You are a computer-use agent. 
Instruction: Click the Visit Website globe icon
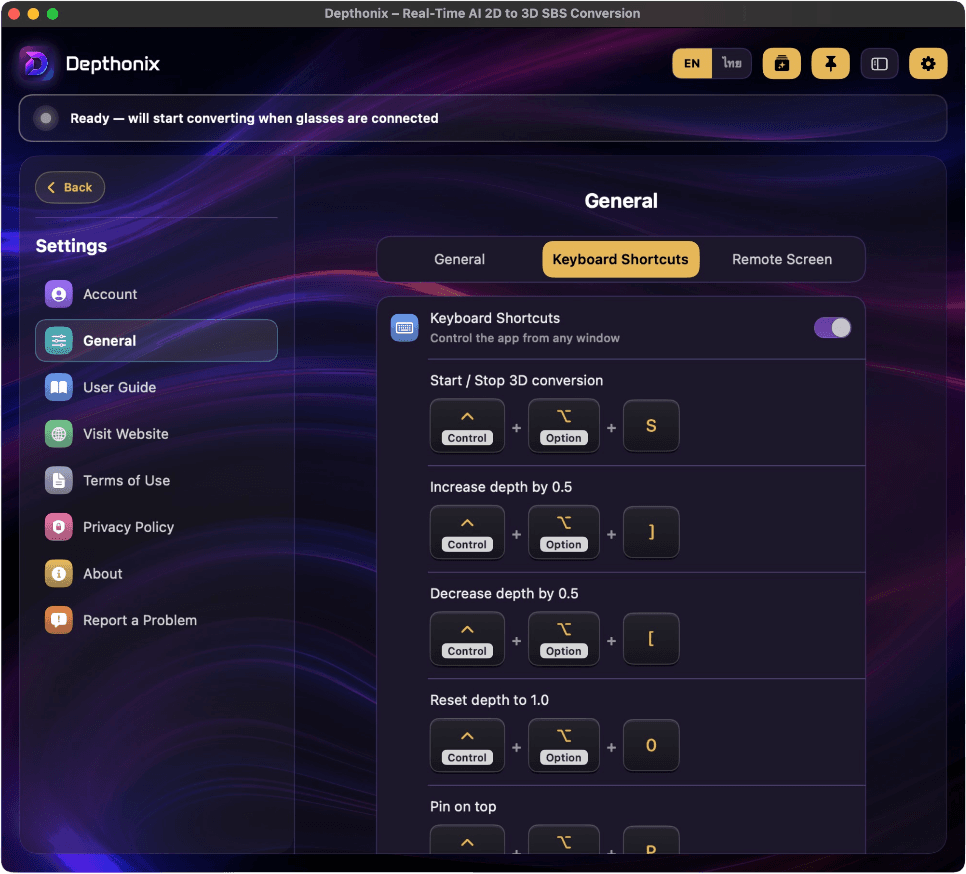(59, 434)
